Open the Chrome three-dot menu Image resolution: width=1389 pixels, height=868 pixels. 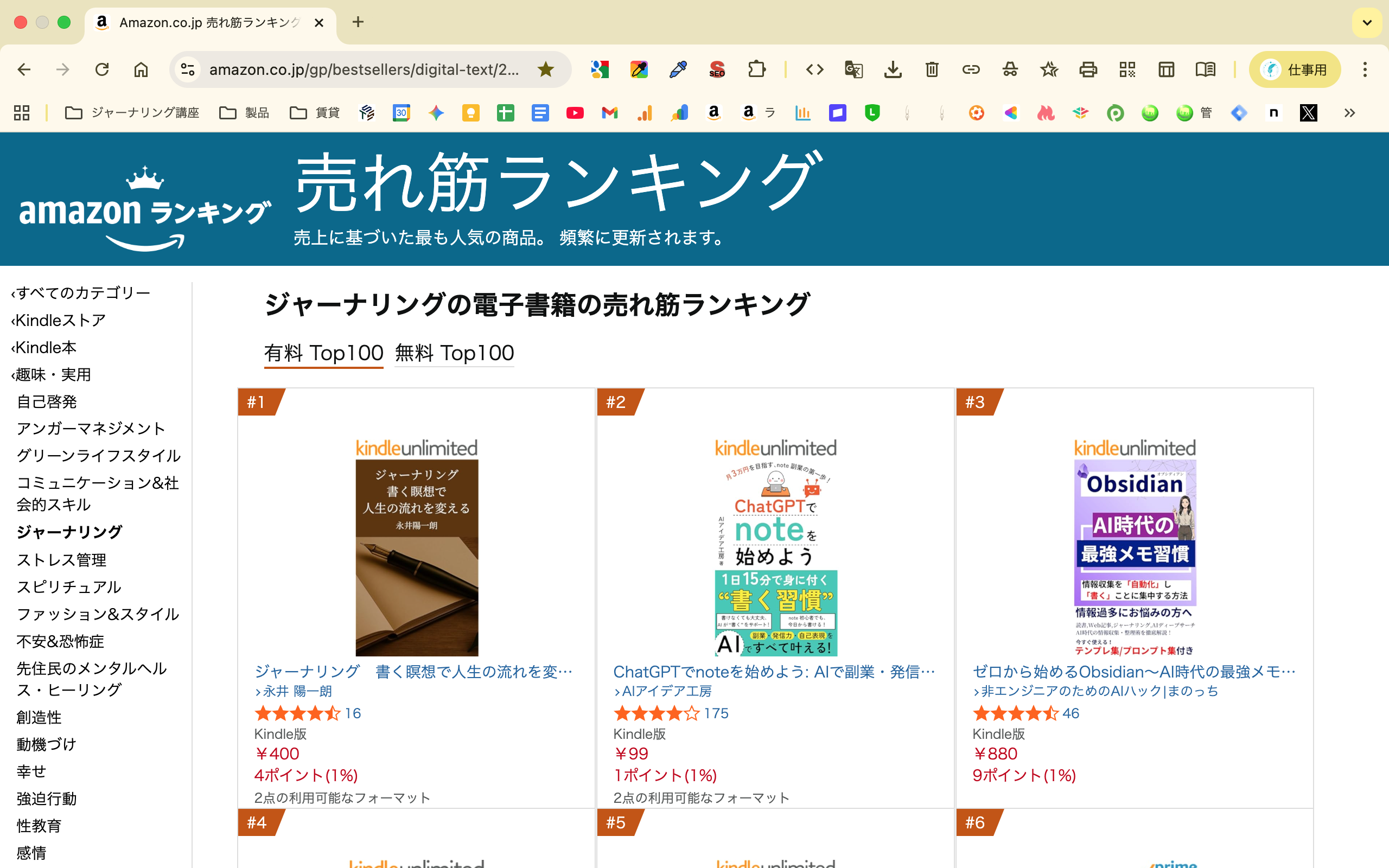coord(1365,69)
